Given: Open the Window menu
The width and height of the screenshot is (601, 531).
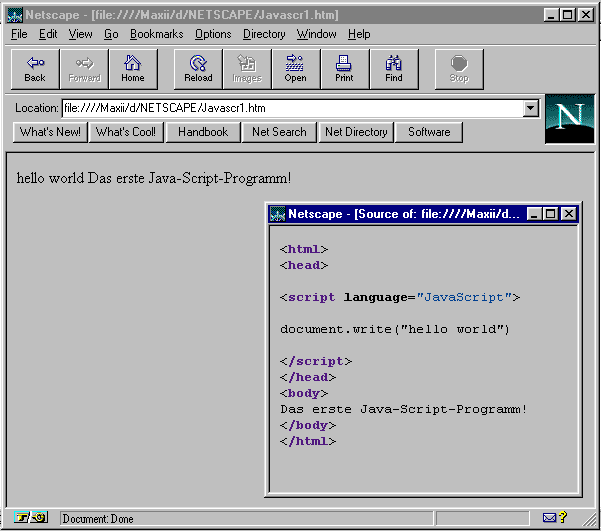Looking at the screenshot, I should [317, 34].
